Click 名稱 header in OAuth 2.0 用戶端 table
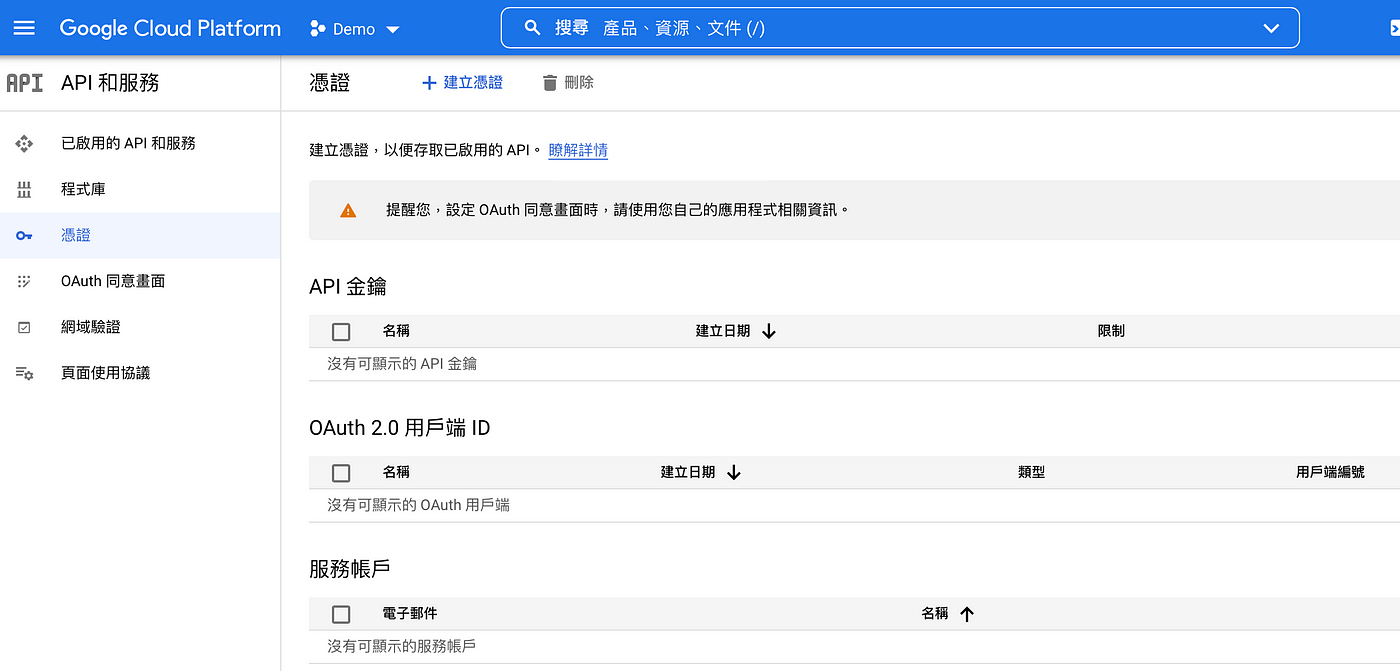 pyautogui.click(x=396, y=472)
